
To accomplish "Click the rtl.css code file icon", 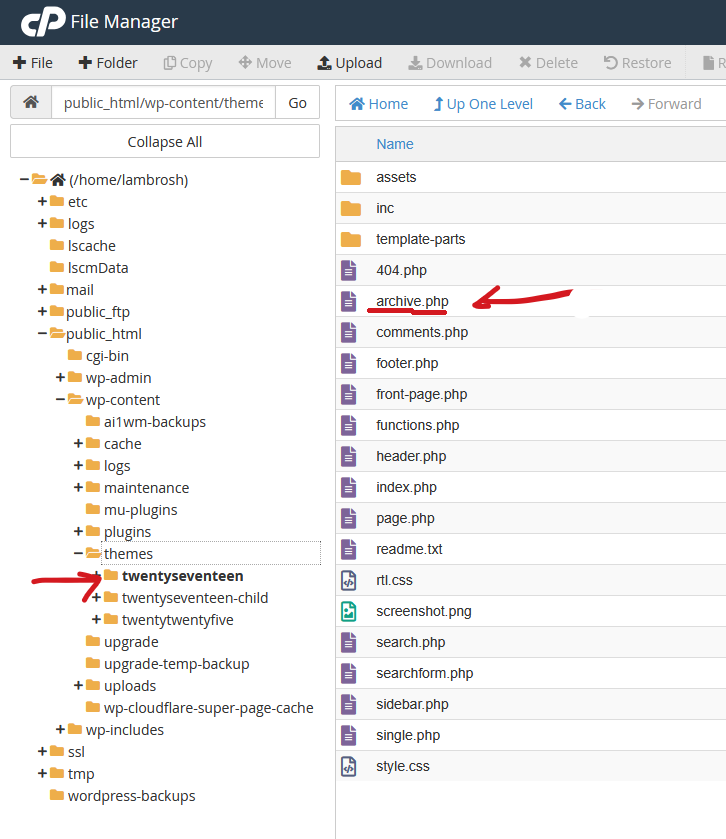I will (349, 580).
